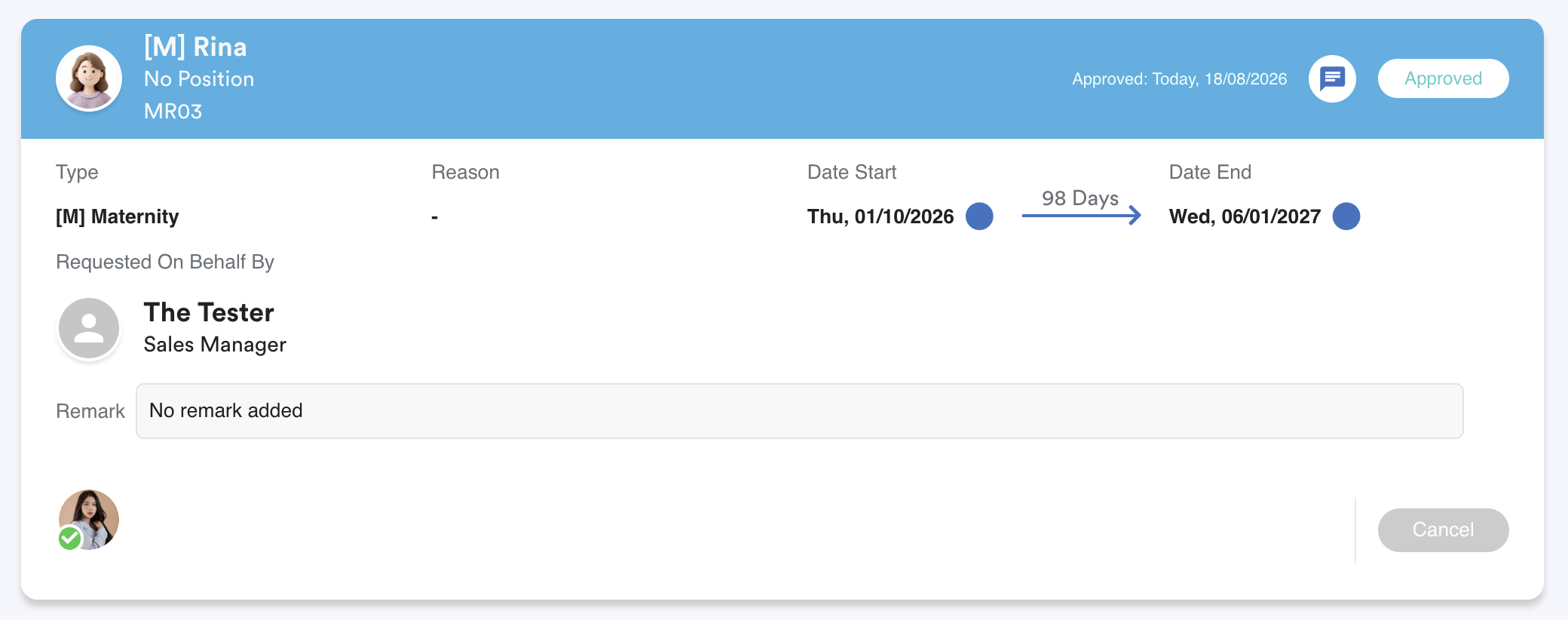Click The Tester requester name

[x=209, y=312]
